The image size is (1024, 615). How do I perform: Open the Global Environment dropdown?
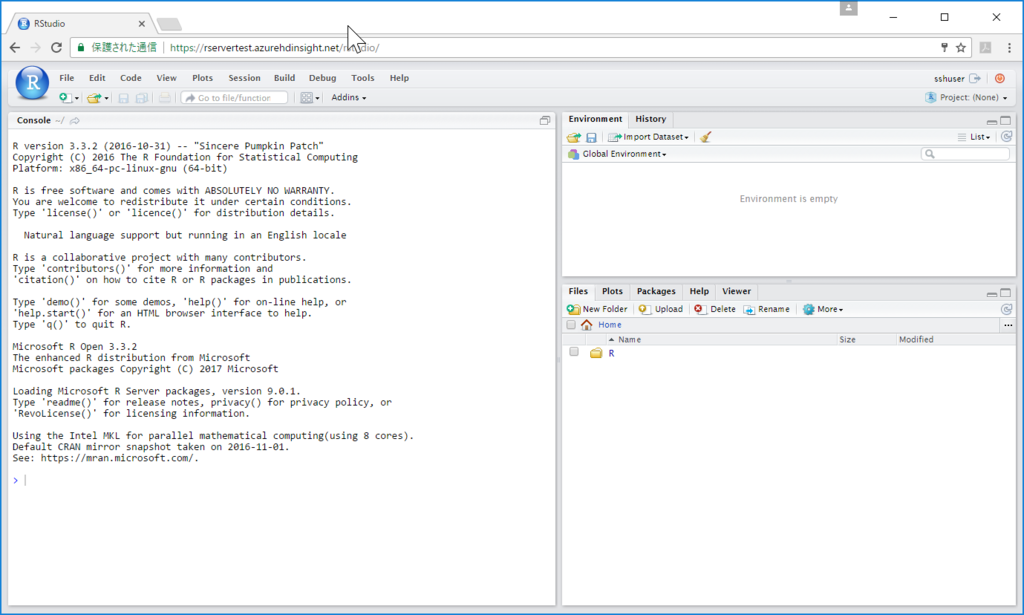point(617,154)
